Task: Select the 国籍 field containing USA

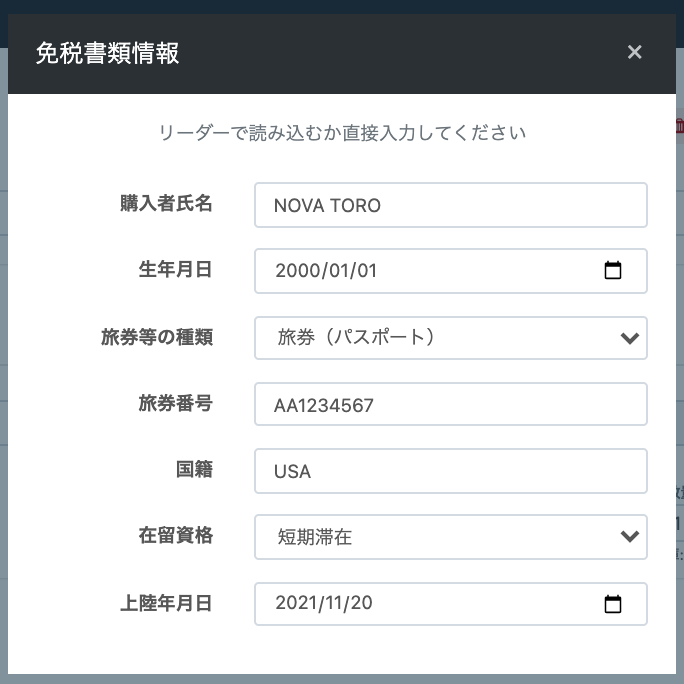Action: [x=450, y=471]
